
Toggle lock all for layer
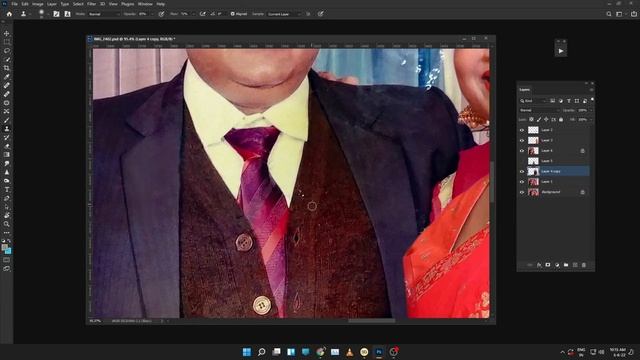[x=561, y=120]
